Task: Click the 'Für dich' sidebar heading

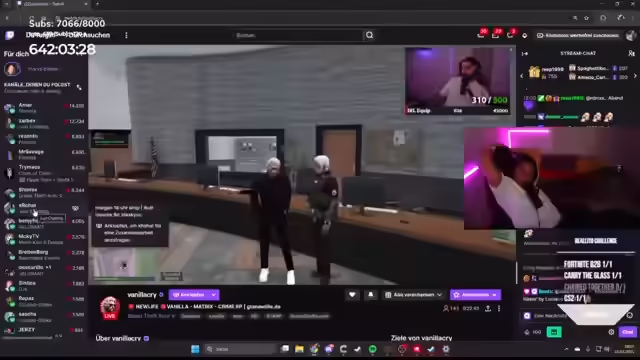Action: click(x=16, y=54)
